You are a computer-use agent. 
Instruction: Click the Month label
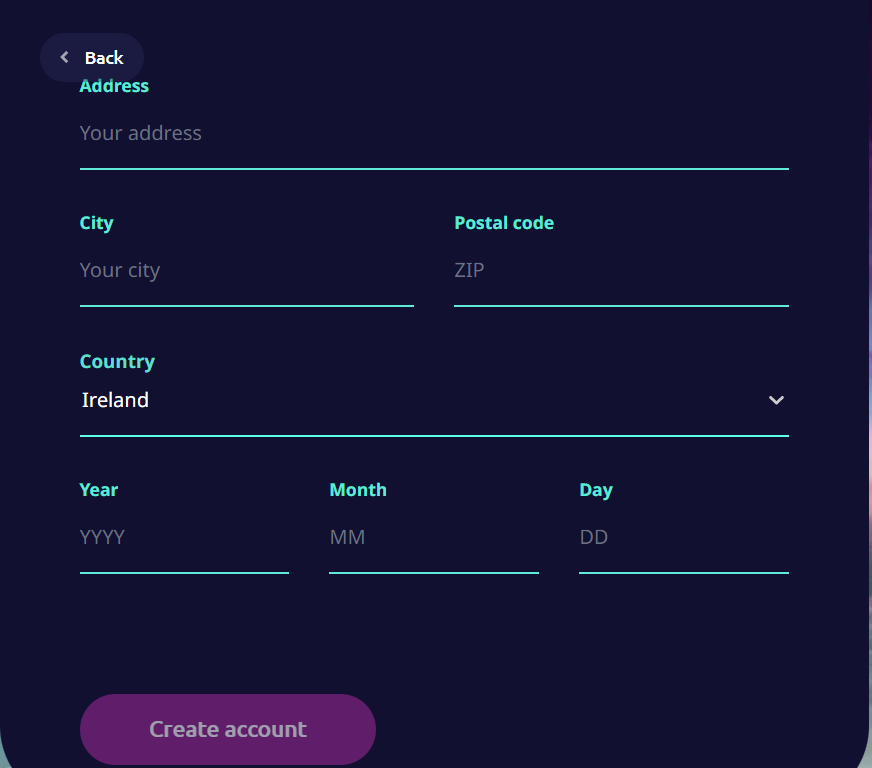[x=358, y=490]
